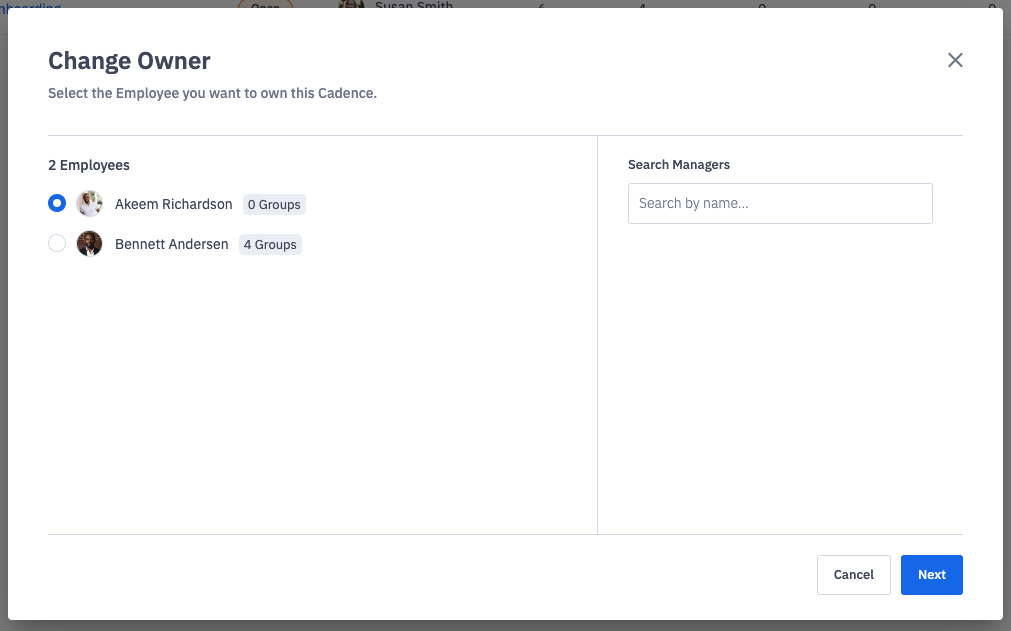Click Akeem Richardson's profile avatar

[89, 203]
